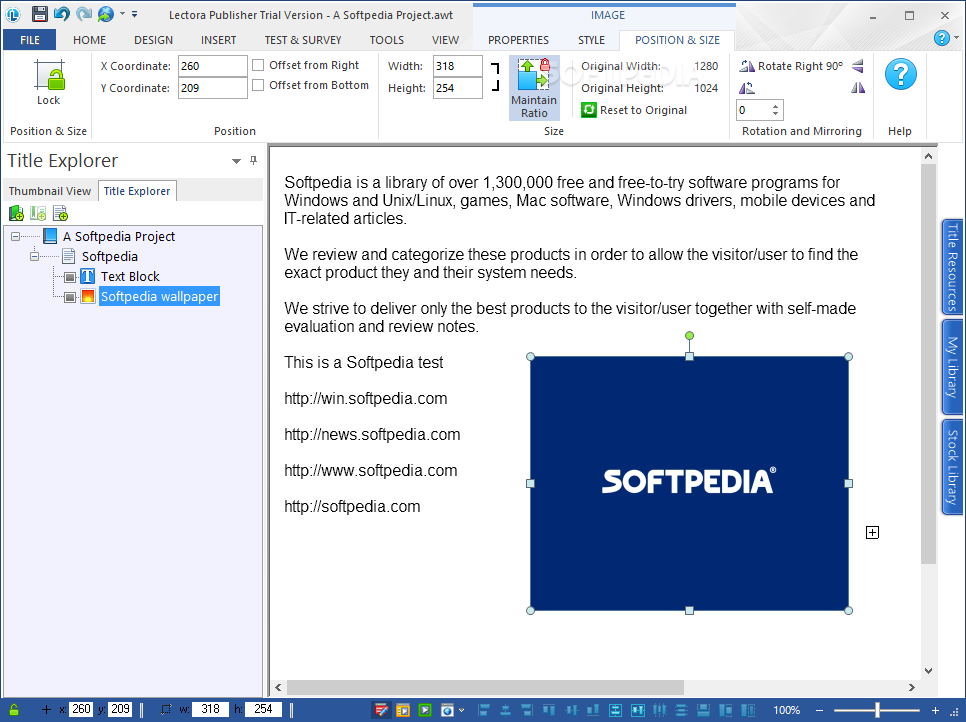Screen dimensions: 966x722
Task: Click the flip horizontal mirror icon
Action: coord(858,88)
